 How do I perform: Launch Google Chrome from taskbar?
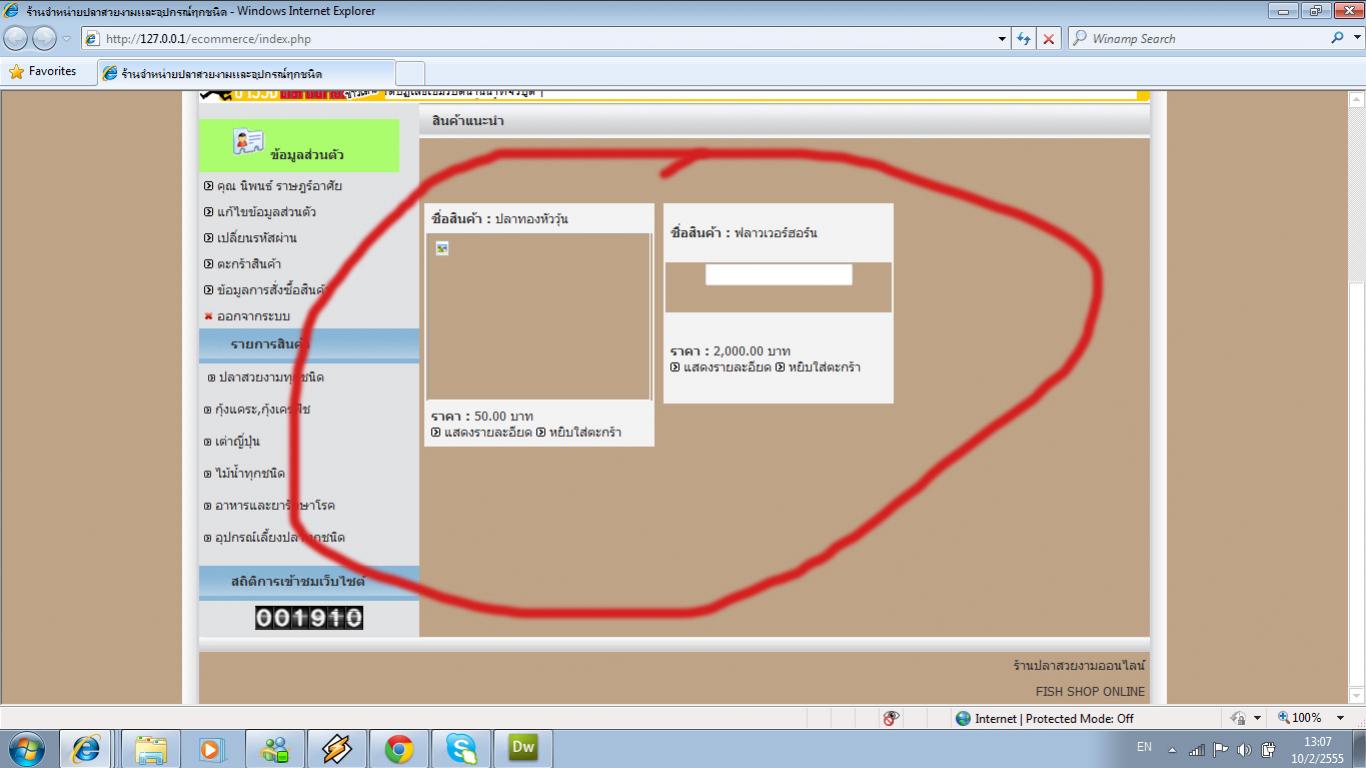click(x=399, y=748)
